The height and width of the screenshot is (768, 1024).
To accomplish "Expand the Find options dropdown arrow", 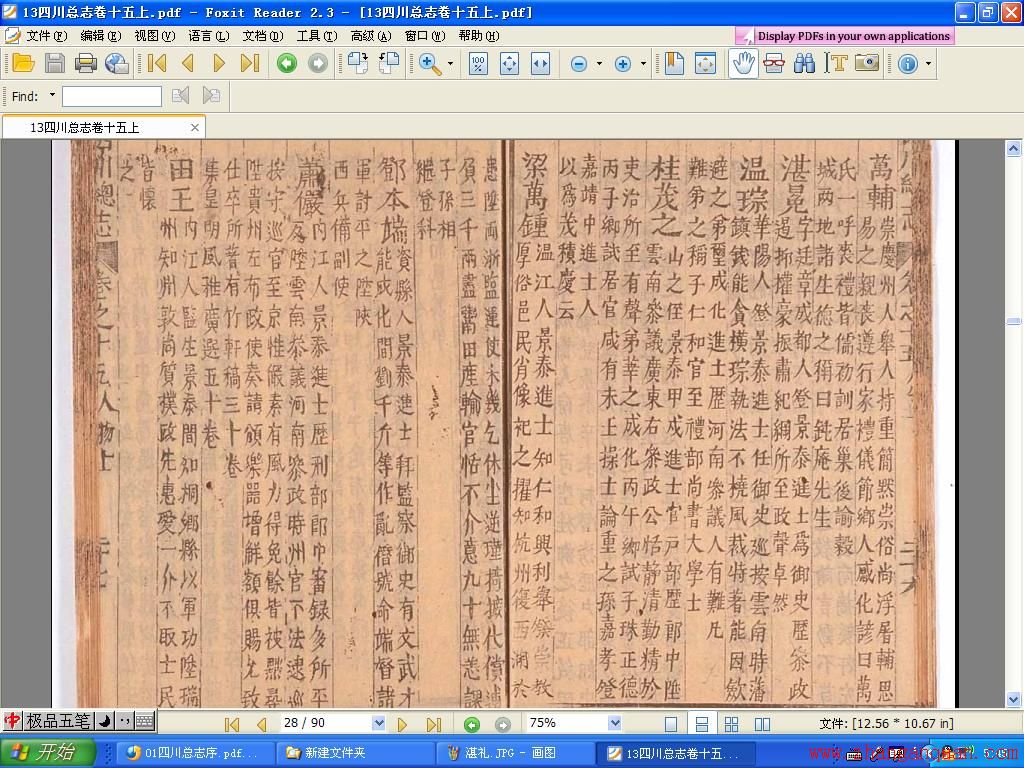I will coord(52,95).
